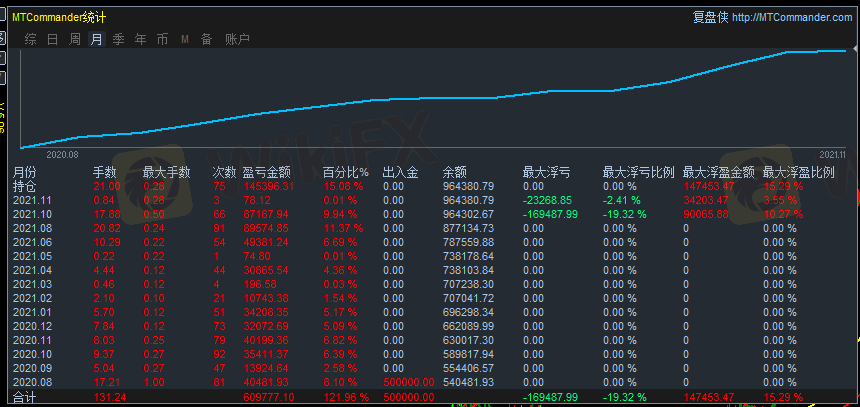The height and width of the screenshot is (407, 860).
Task: Open the 备 notes tab
Action: (206, 39)
